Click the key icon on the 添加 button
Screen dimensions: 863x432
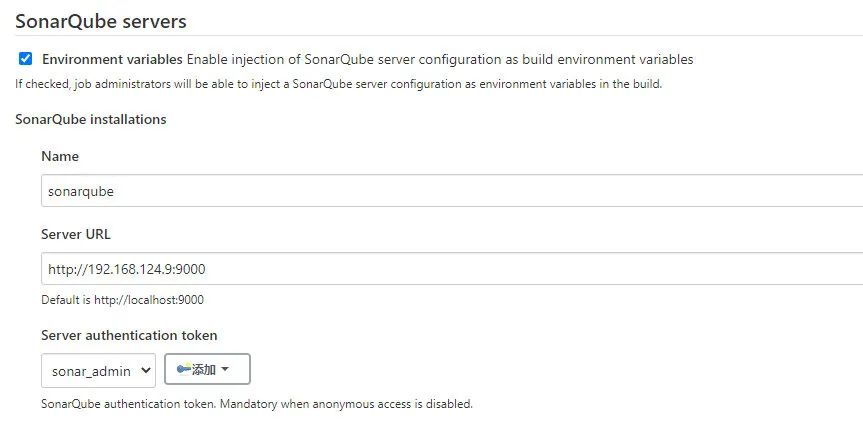(183, 370)
